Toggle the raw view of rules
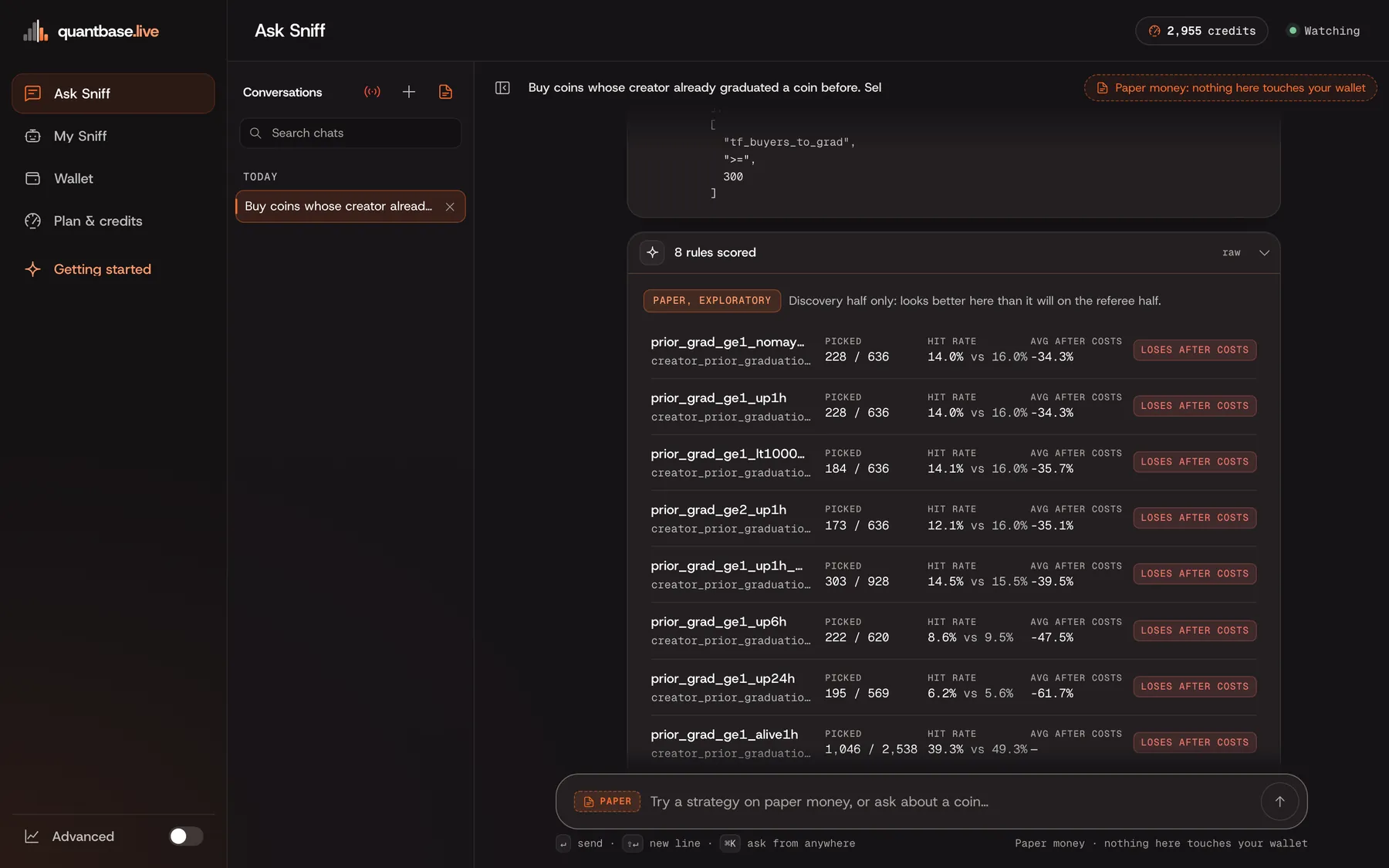The image size is (1389, 868). click(x=1231, y=252)
